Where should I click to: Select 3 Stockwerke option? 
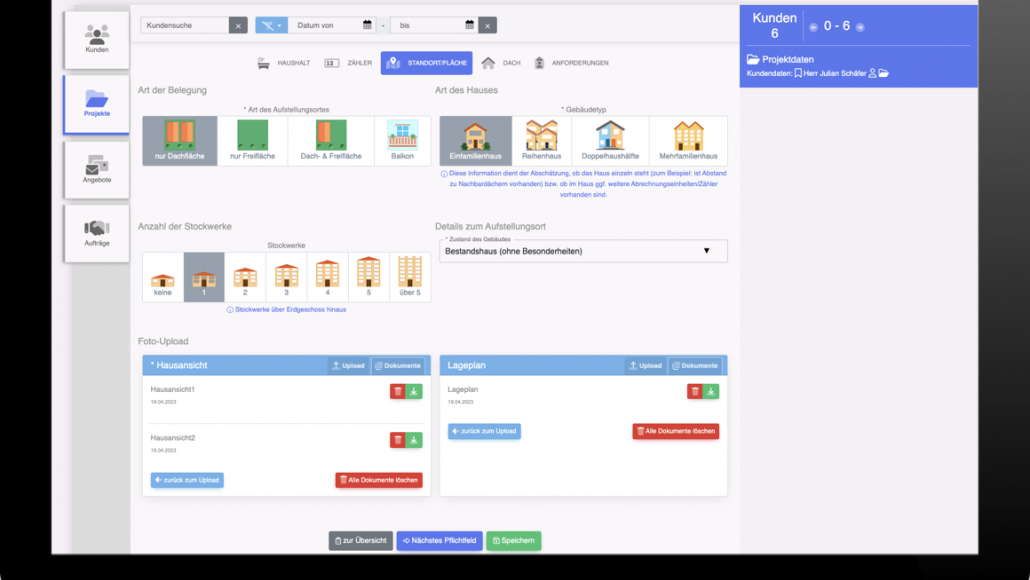(287, 277)
